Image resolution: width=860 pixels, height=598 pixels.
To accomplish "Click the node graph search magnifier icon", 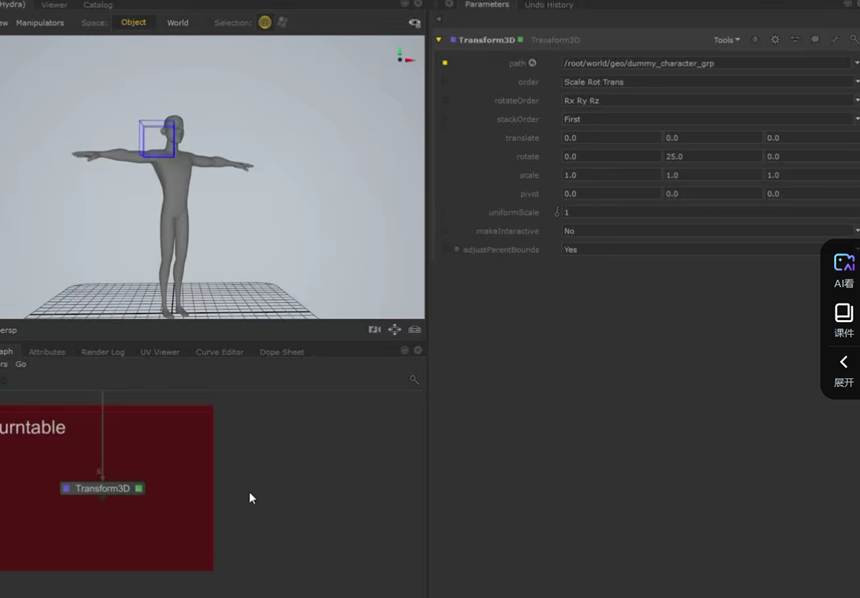I will (414, 380).
